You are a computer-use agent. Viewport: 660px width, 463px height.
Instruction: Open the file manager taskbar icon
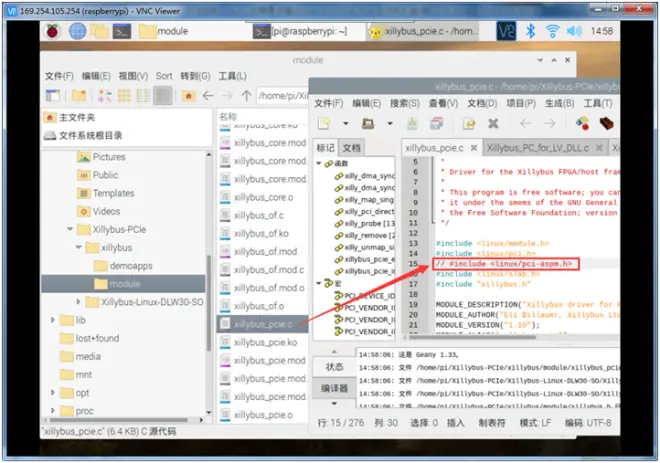click(x=100, y=31)
